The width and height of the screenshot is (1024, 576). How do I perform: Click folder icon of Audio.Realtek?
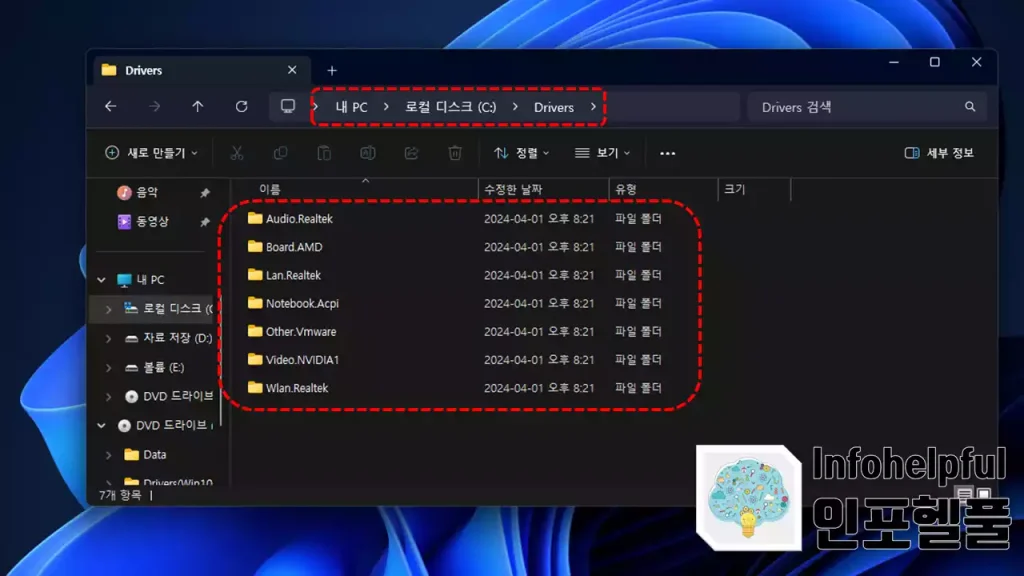pos(255,218)
